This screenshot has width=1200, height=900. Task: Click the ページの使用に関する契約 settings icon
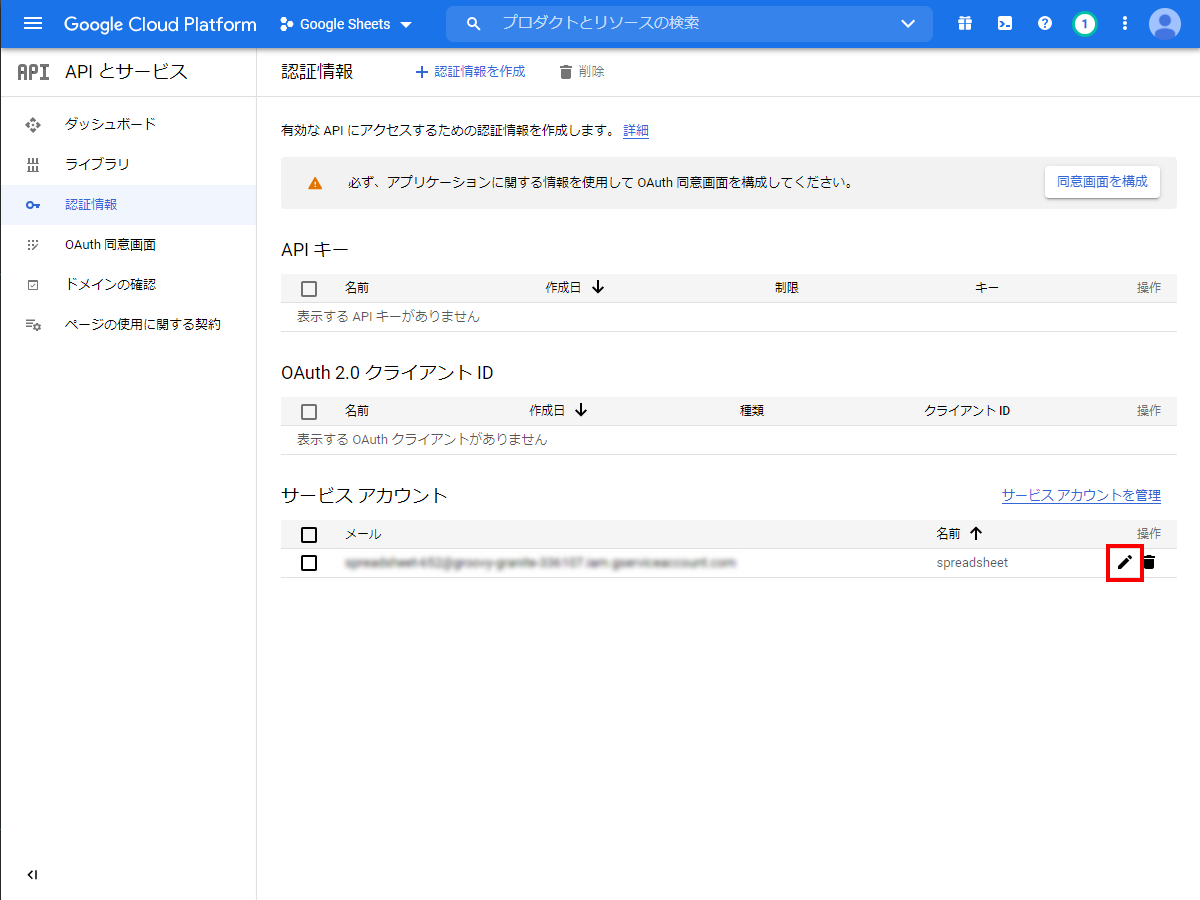[33, 325]
